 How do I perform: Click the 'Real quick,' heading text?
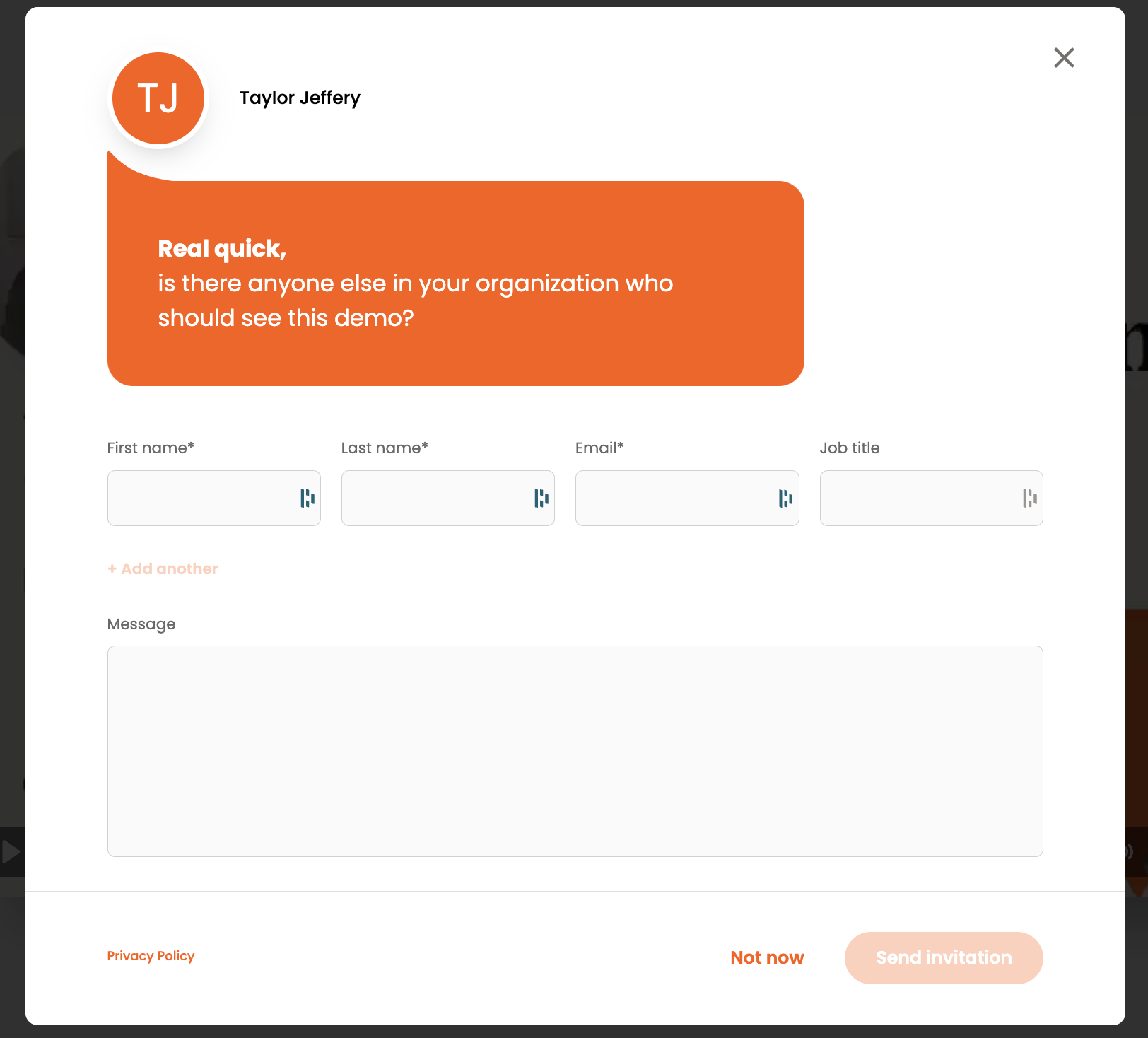coord(222,249)
